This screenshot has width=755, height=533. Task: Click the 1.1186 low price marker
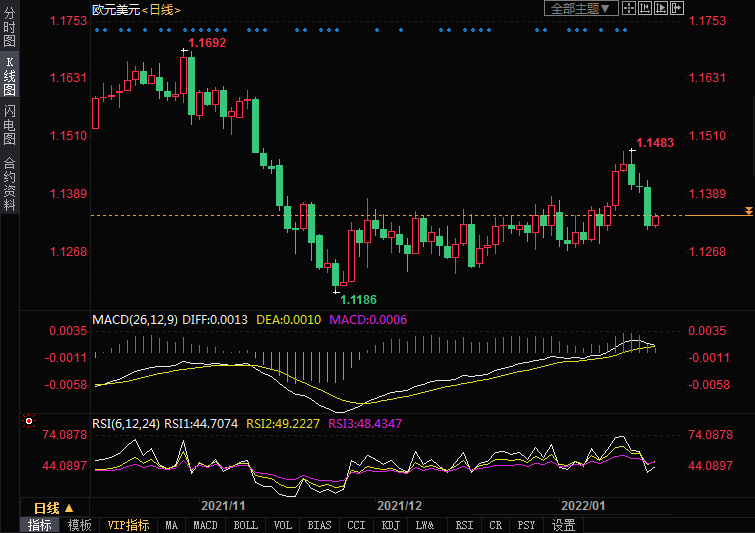[358, 299]
